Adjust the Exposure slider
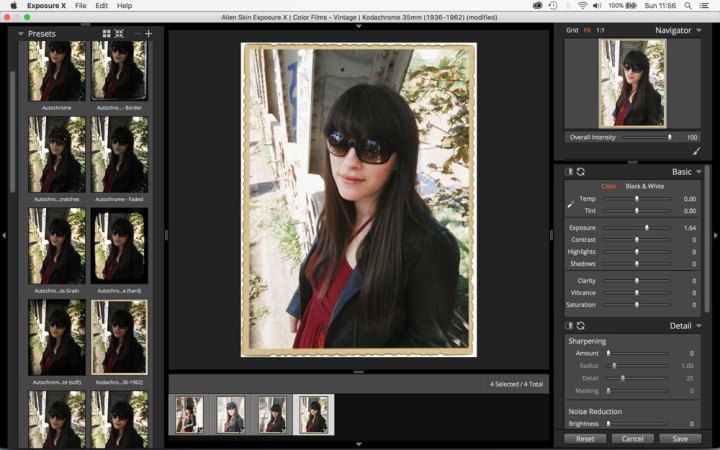720x450 pixels. click(x=636, y=227)
